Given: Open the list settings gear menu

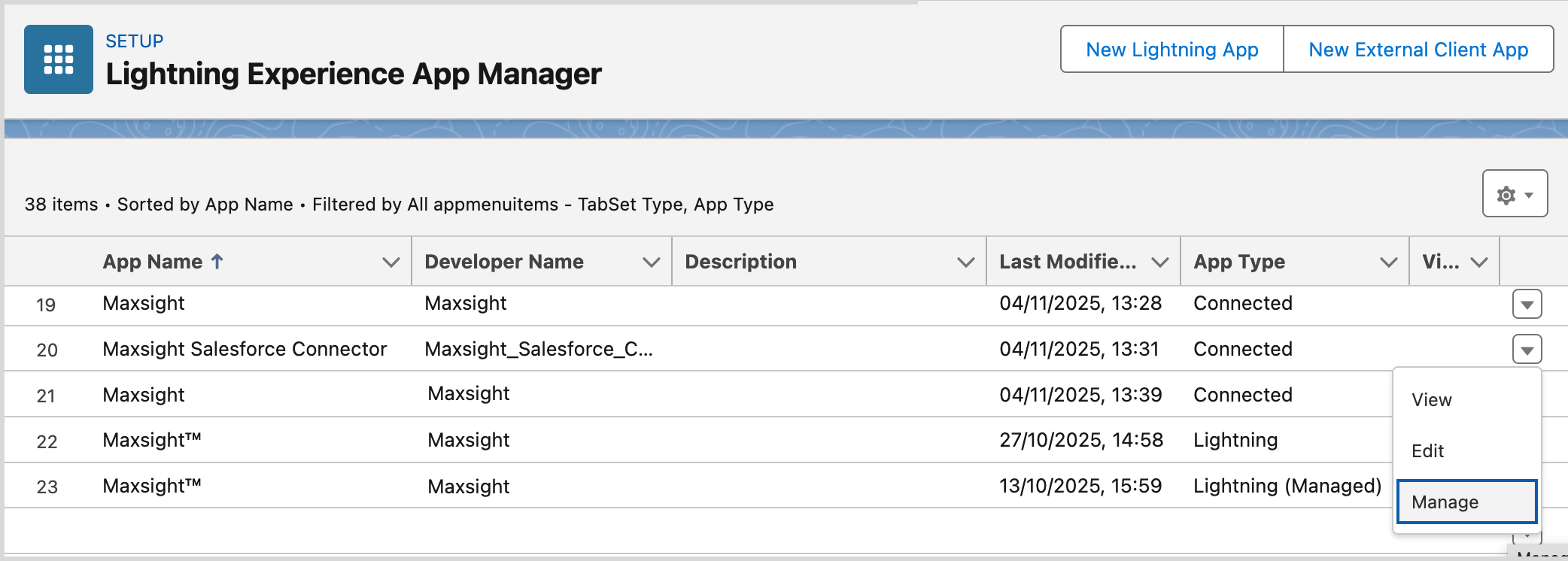Looking at the screenshot, I should click(x=1515, y=194).
